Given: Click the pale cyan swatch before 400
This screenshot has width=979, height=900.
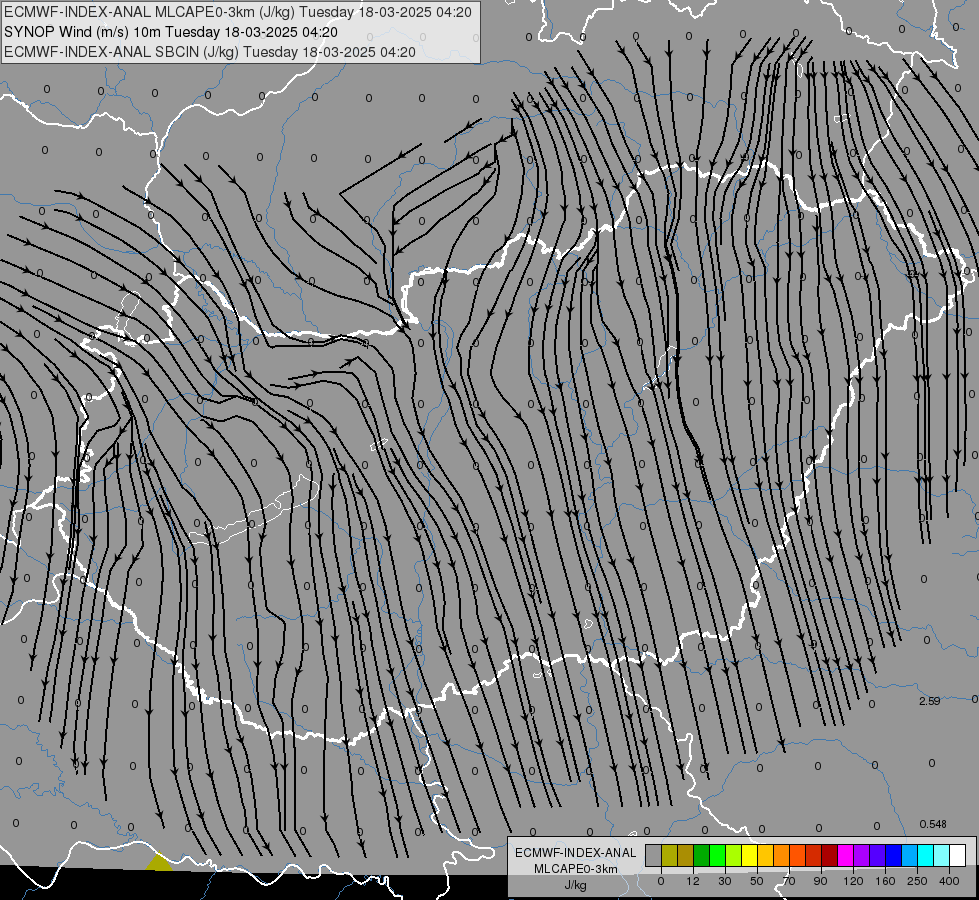Looking at the screenshot, I should tap(942, 855).
